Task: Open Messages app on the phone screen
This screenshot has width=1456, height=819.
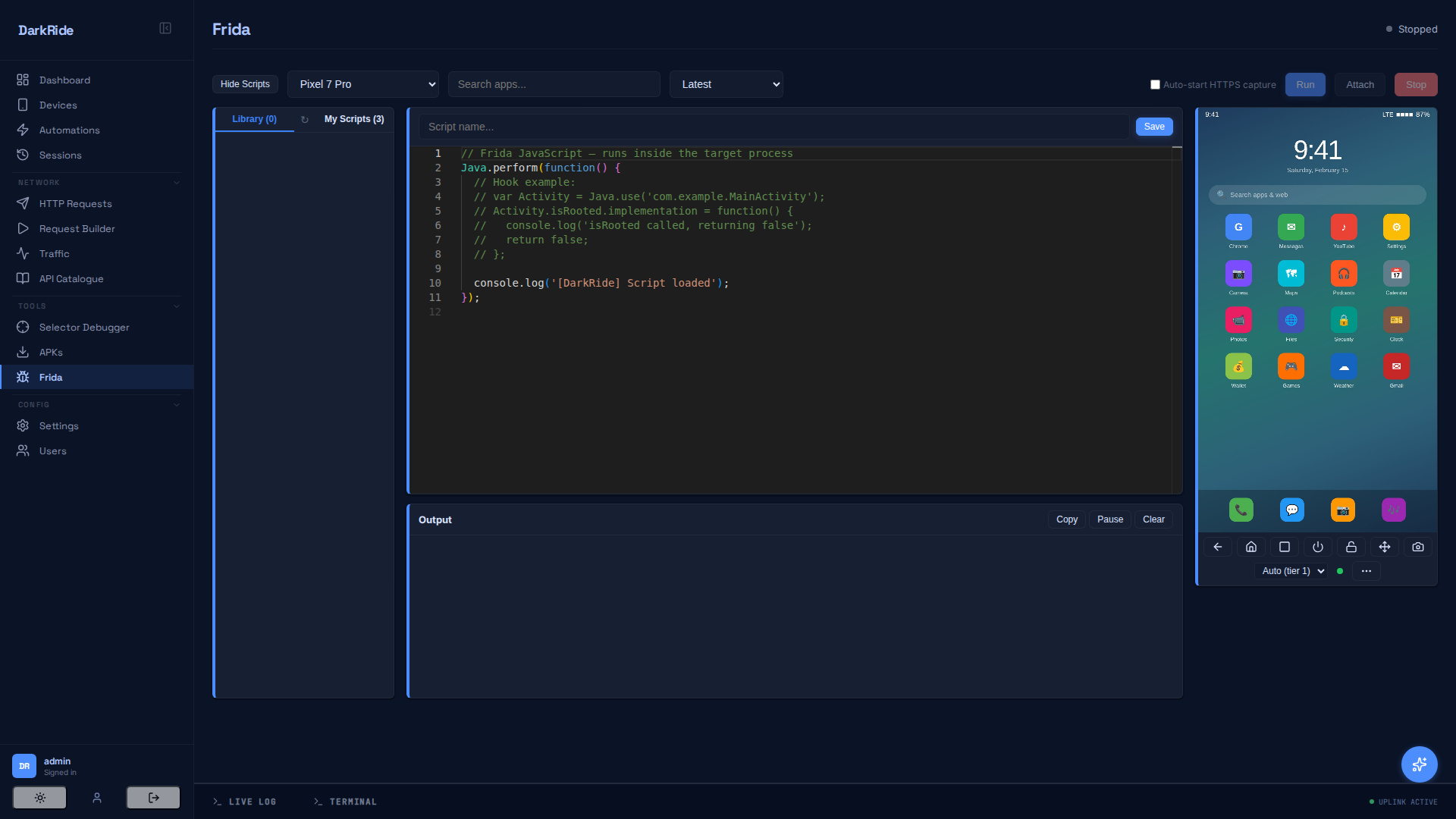Action: tap(1291, 227)
